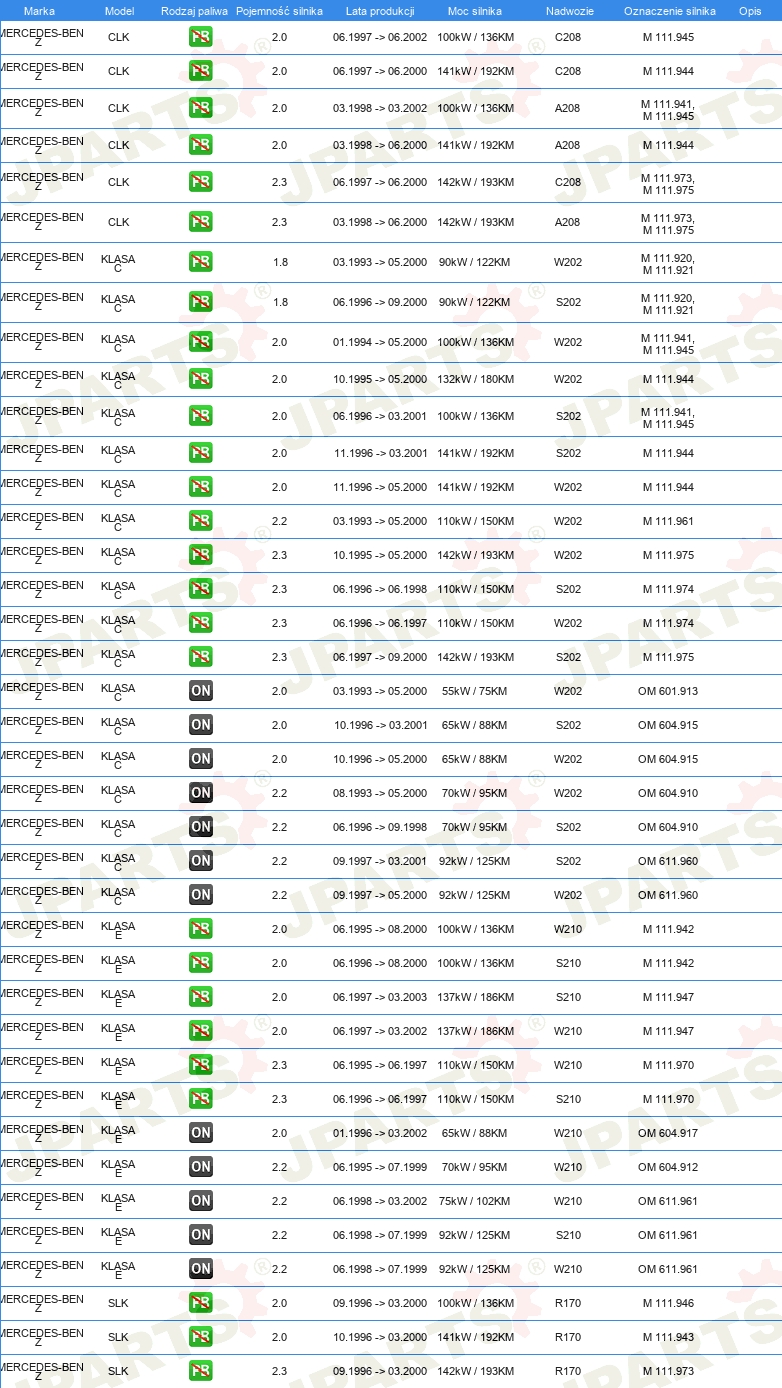The image size is (782, 1388).
Task: Click the Rodzaj paliwa column header
Action: (x=194, y=11)
